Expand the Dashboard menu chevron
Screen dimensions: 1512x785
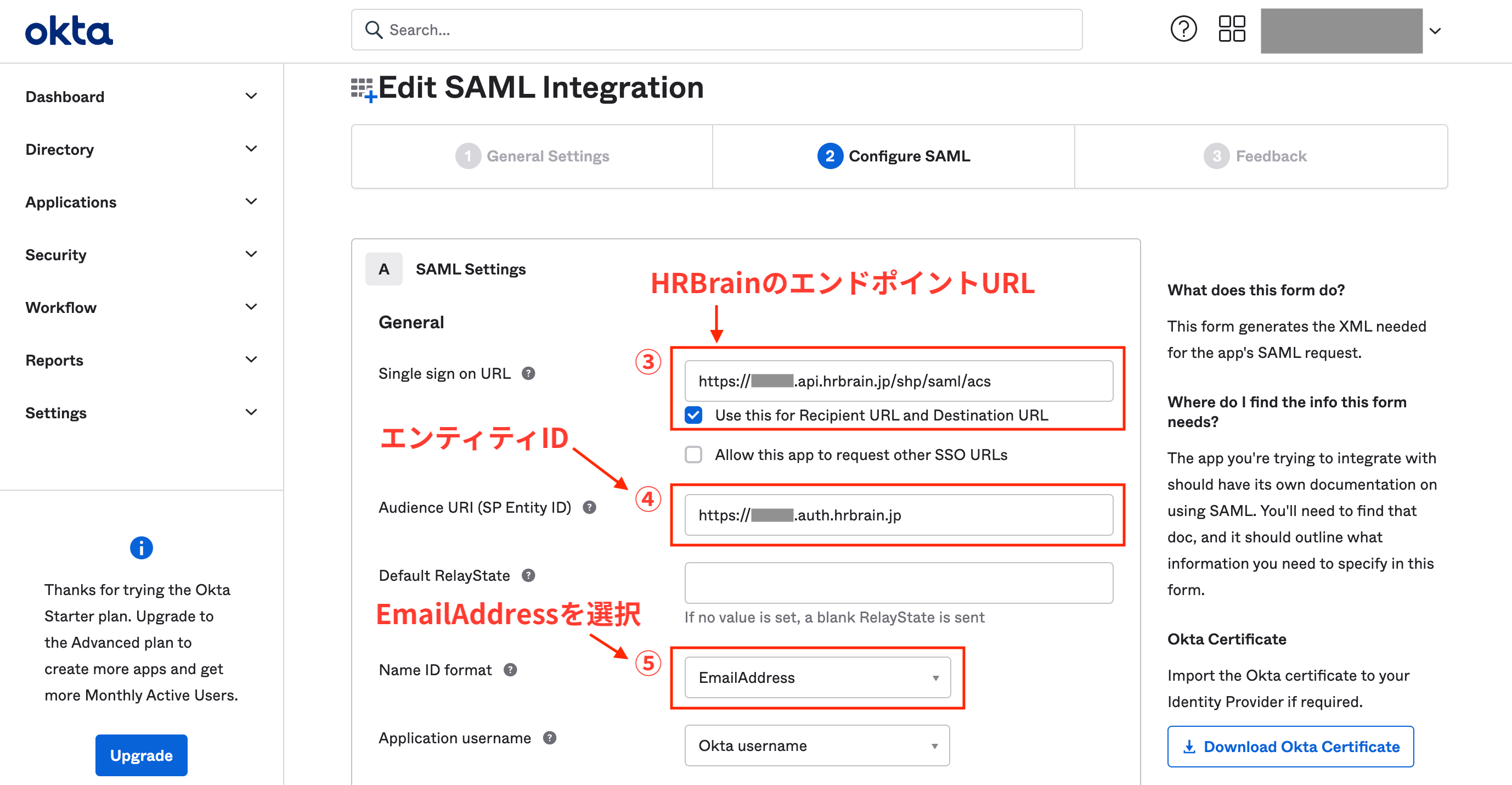point(251,96)
